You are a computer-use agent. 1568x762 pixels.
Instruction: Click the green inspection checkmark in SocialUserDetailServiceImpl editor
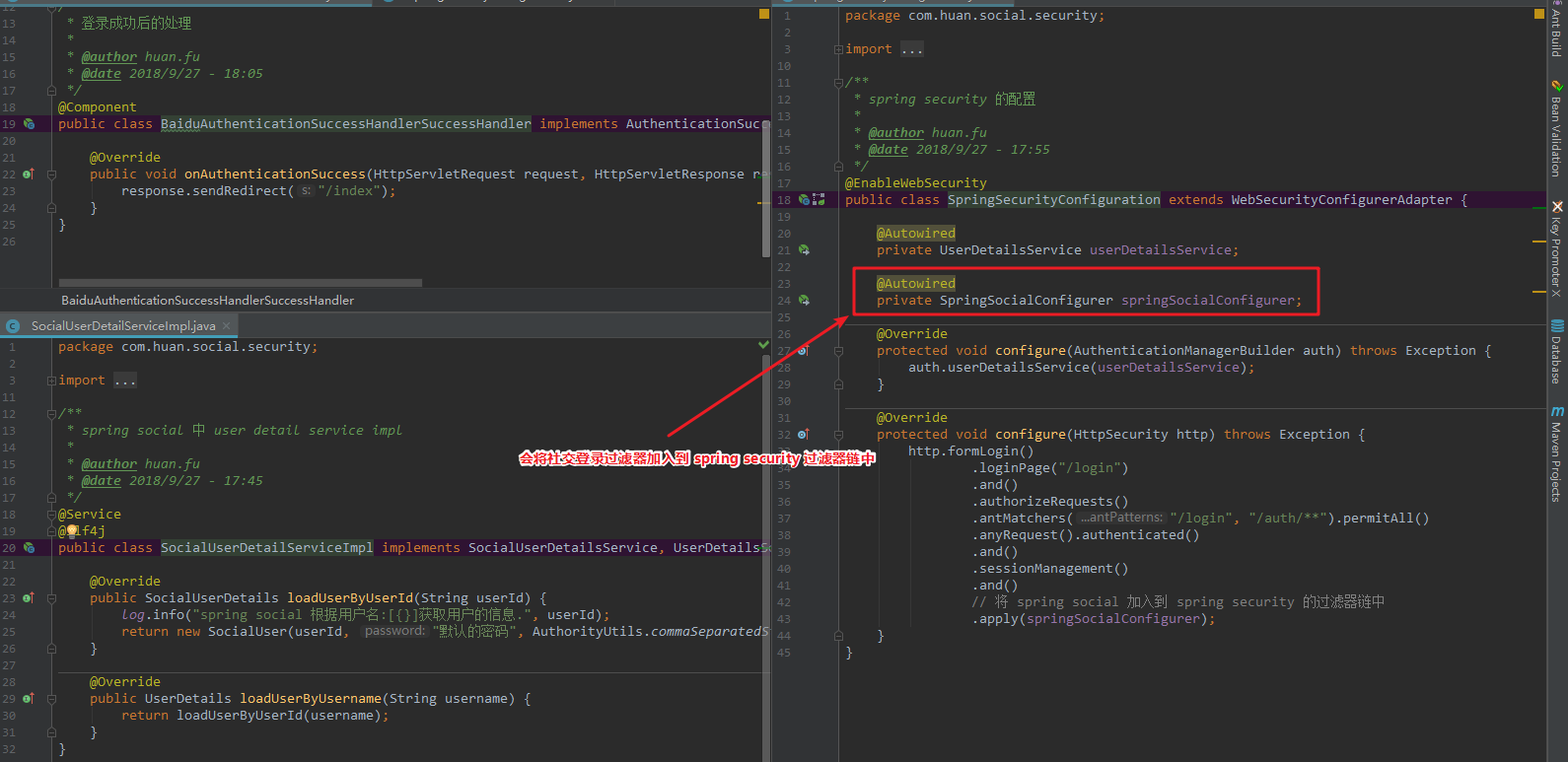coord(763,345)
